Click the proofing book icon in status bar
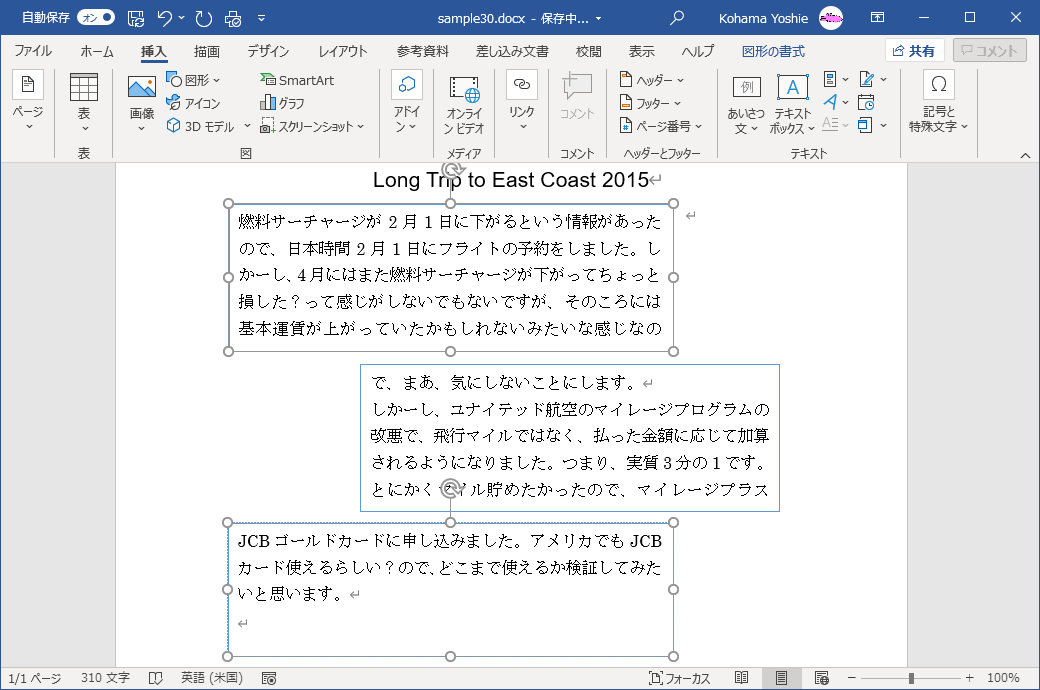This screenshot has width=1040, height=690. tap(156, 678)
